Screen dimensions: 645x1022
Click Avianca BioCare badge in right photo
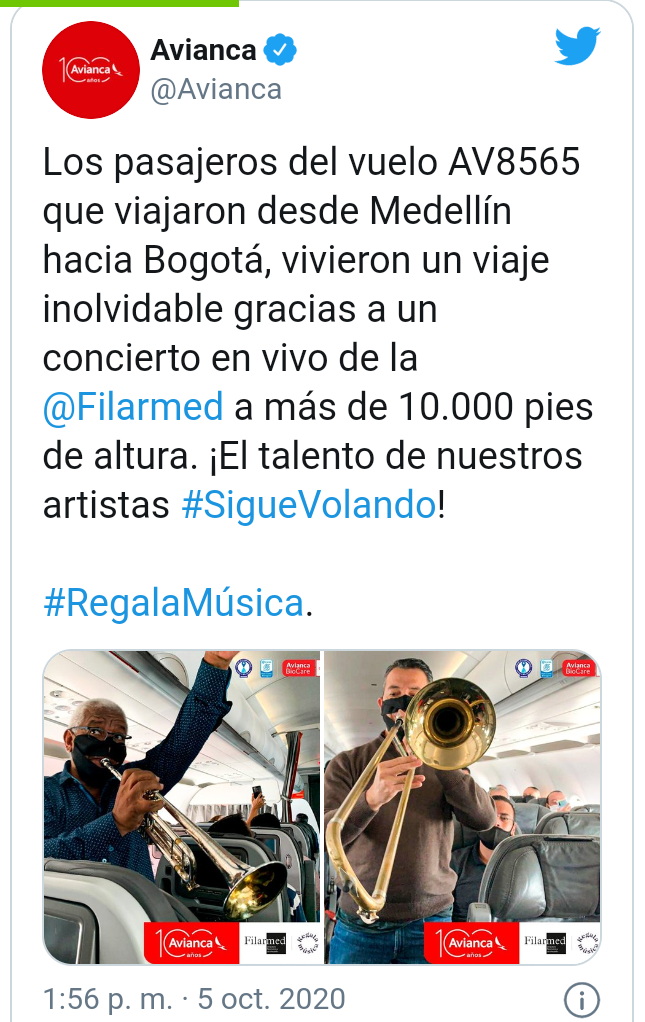(578, 667)
